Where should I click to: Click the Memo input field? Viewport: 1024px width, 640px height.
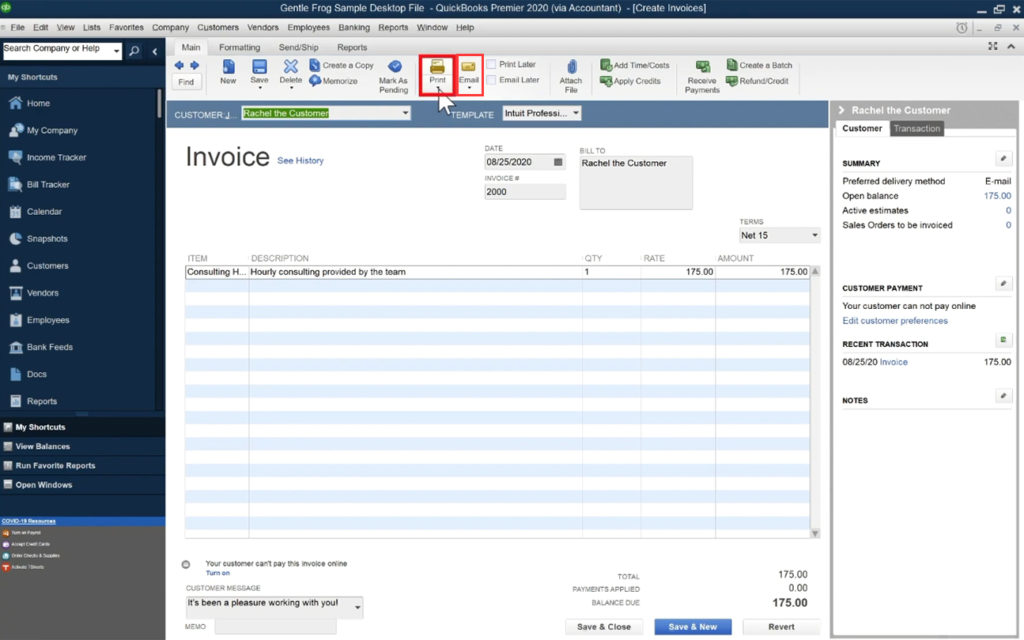276,627
